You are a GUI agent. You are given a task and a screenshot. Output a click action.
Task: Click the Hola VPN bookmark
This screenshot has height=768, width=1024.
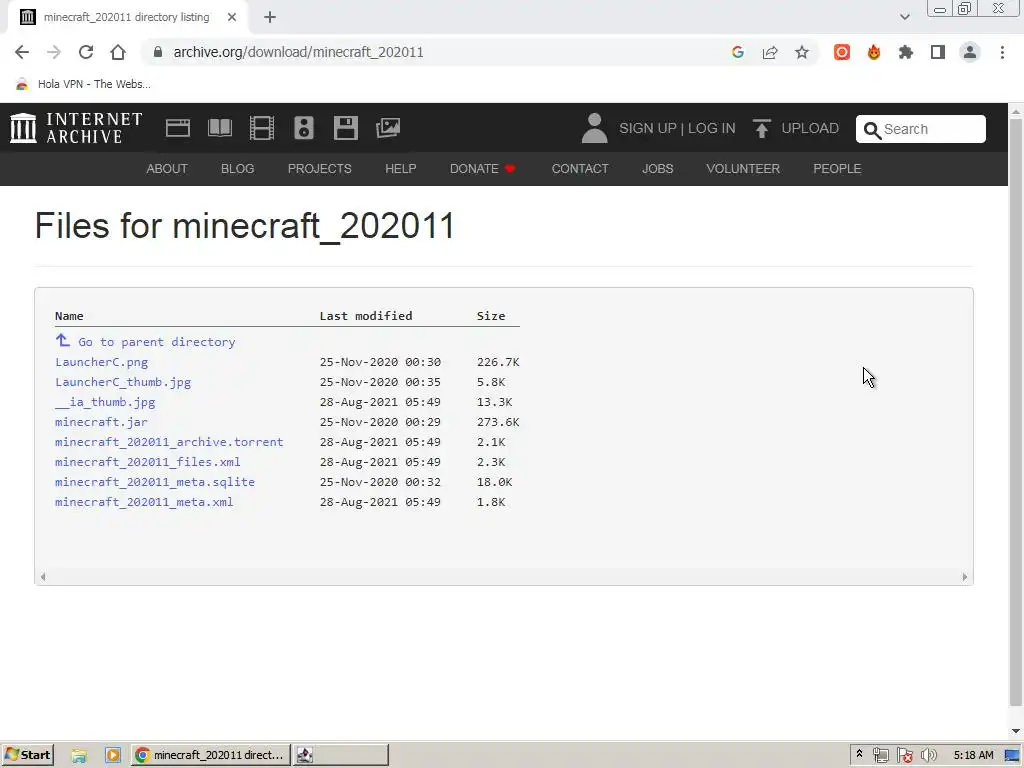click(83, 84)
